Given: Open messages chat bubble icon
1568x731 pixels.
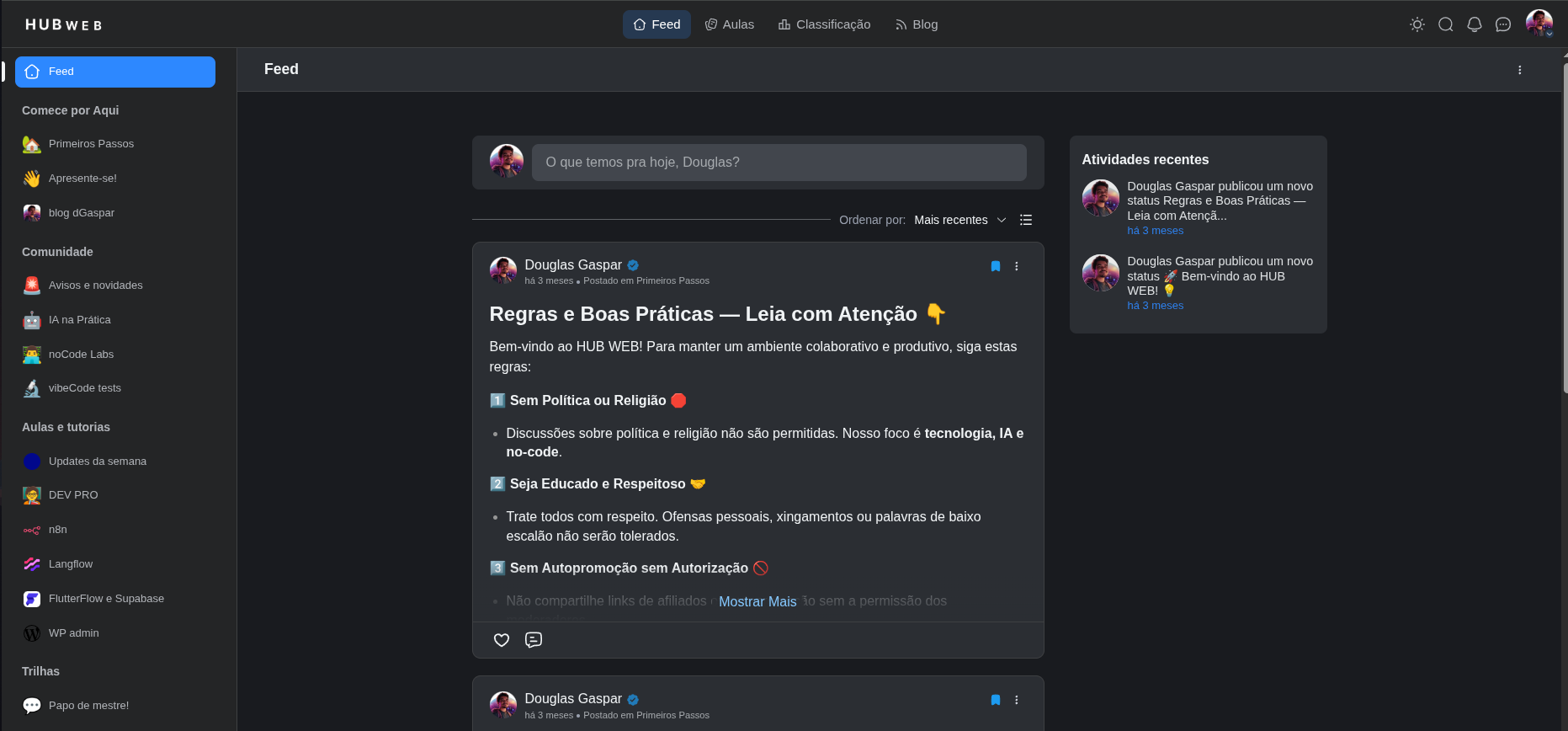Looking at the screenshot, I should point(1503,24).
